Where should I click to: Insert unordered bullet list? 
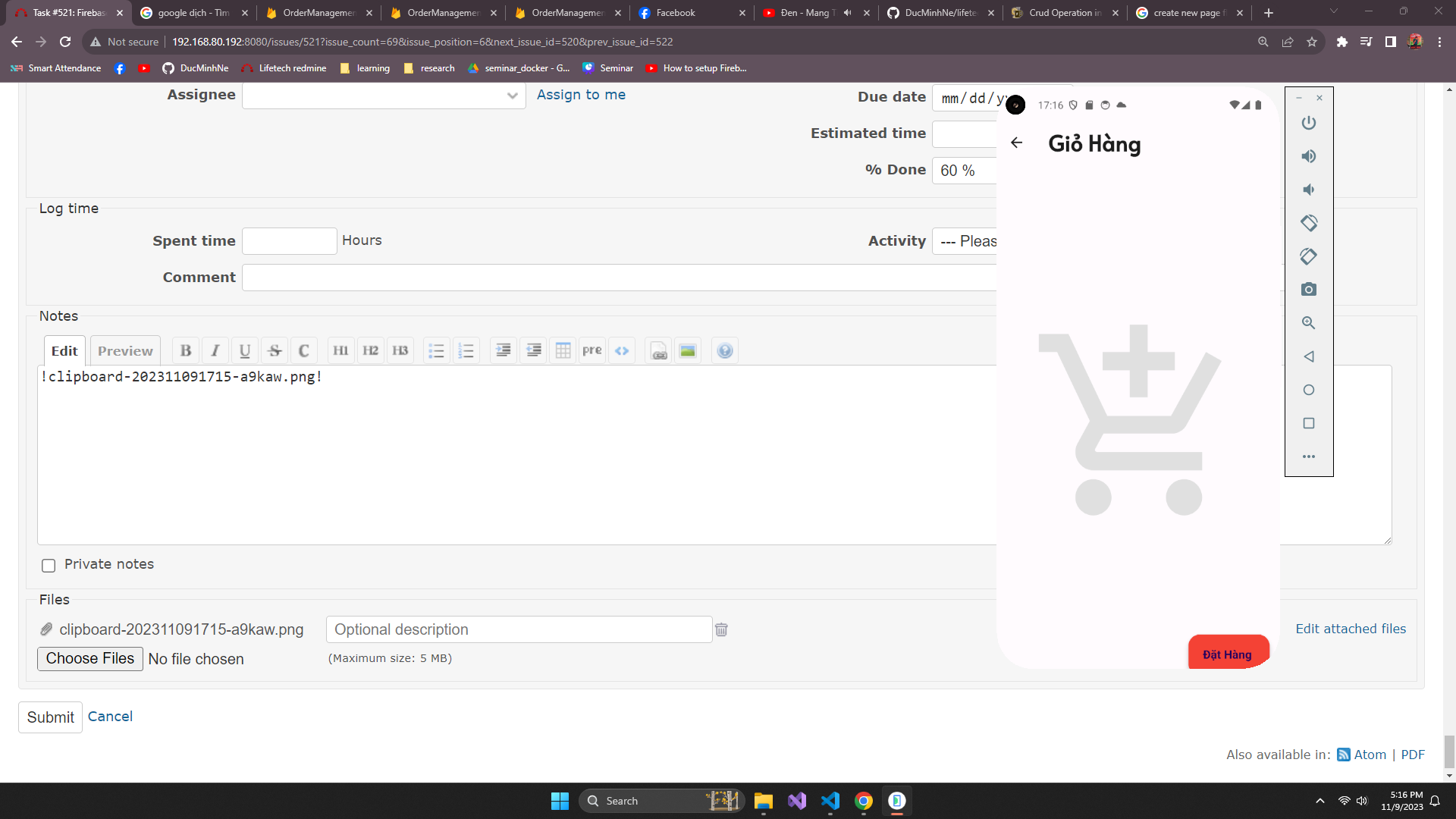(x=436, y=350)
